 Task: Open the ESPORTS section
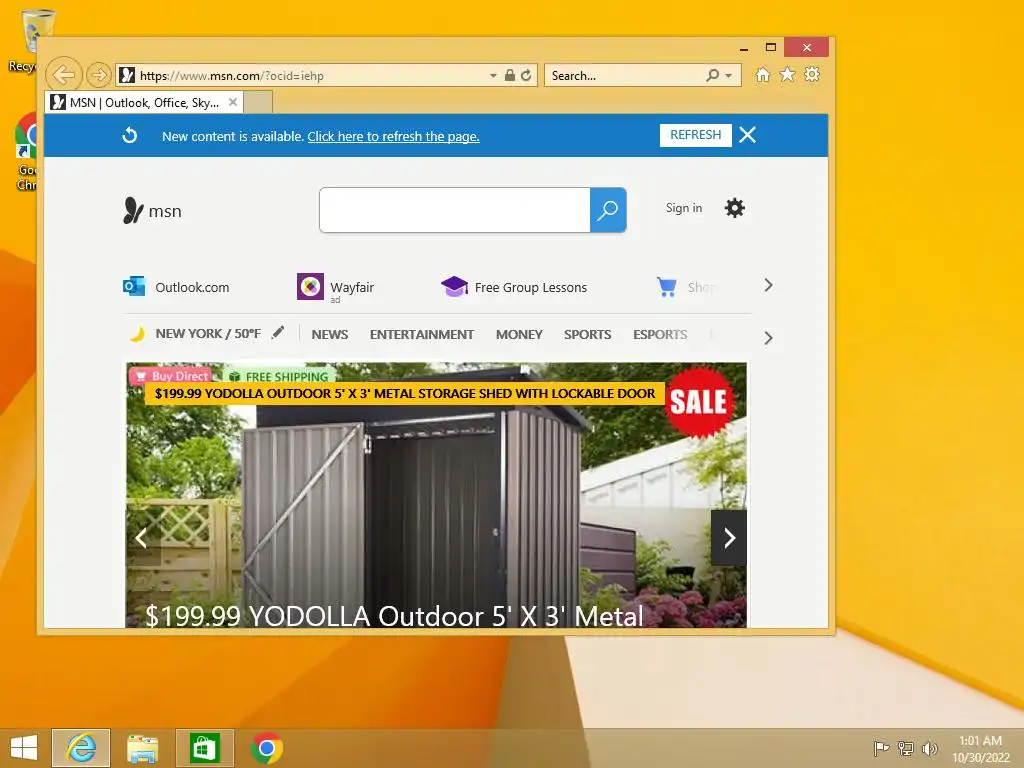pyautogui.click(x=660, y=334)
